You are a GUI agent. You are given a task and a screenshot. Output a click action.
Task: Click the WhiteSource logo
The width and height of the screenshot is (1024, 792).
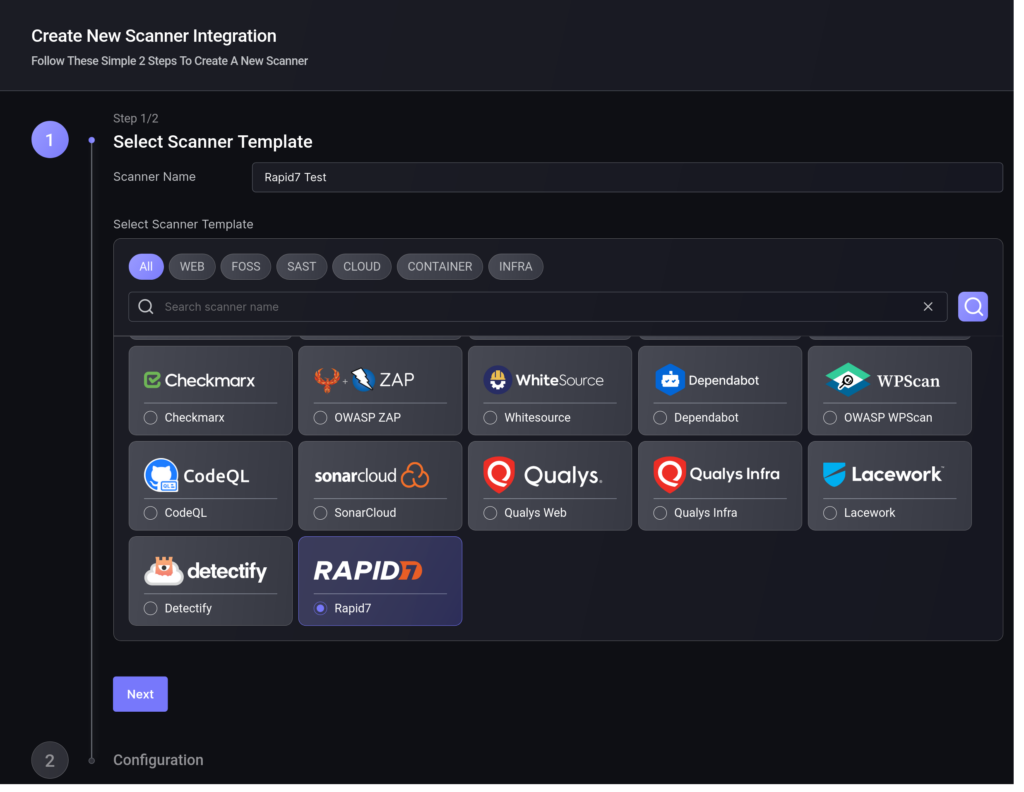coord(543,380)
